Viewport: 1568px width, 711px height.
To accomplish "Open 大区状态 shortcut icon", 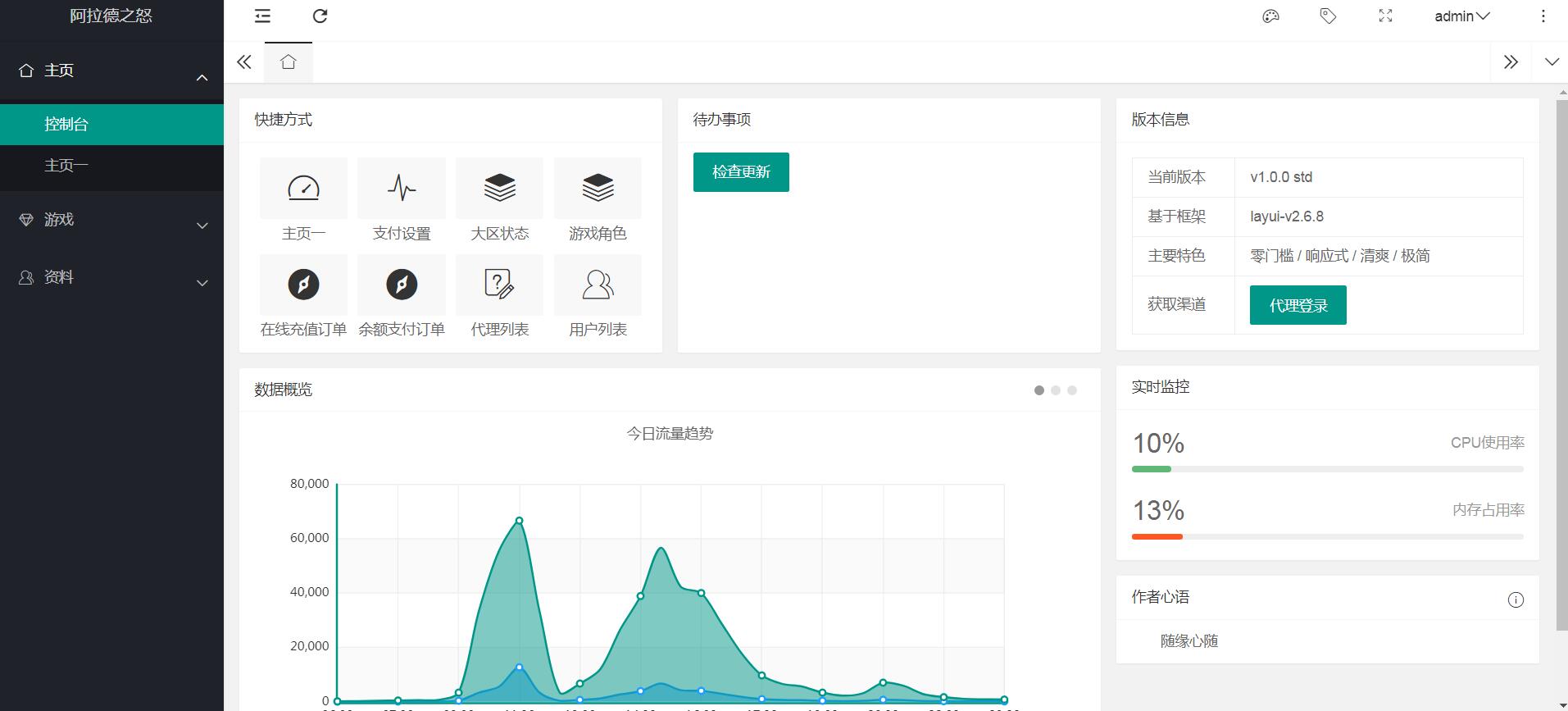I will pos(499,189).
